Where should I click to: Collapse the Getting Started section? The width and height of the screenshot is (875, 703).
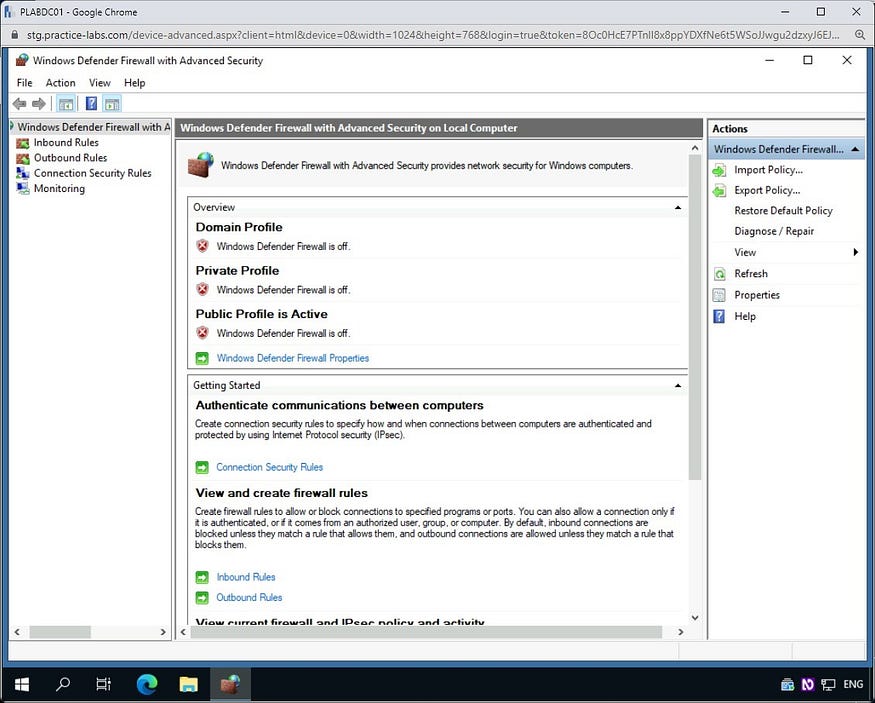tap(678, 386)
